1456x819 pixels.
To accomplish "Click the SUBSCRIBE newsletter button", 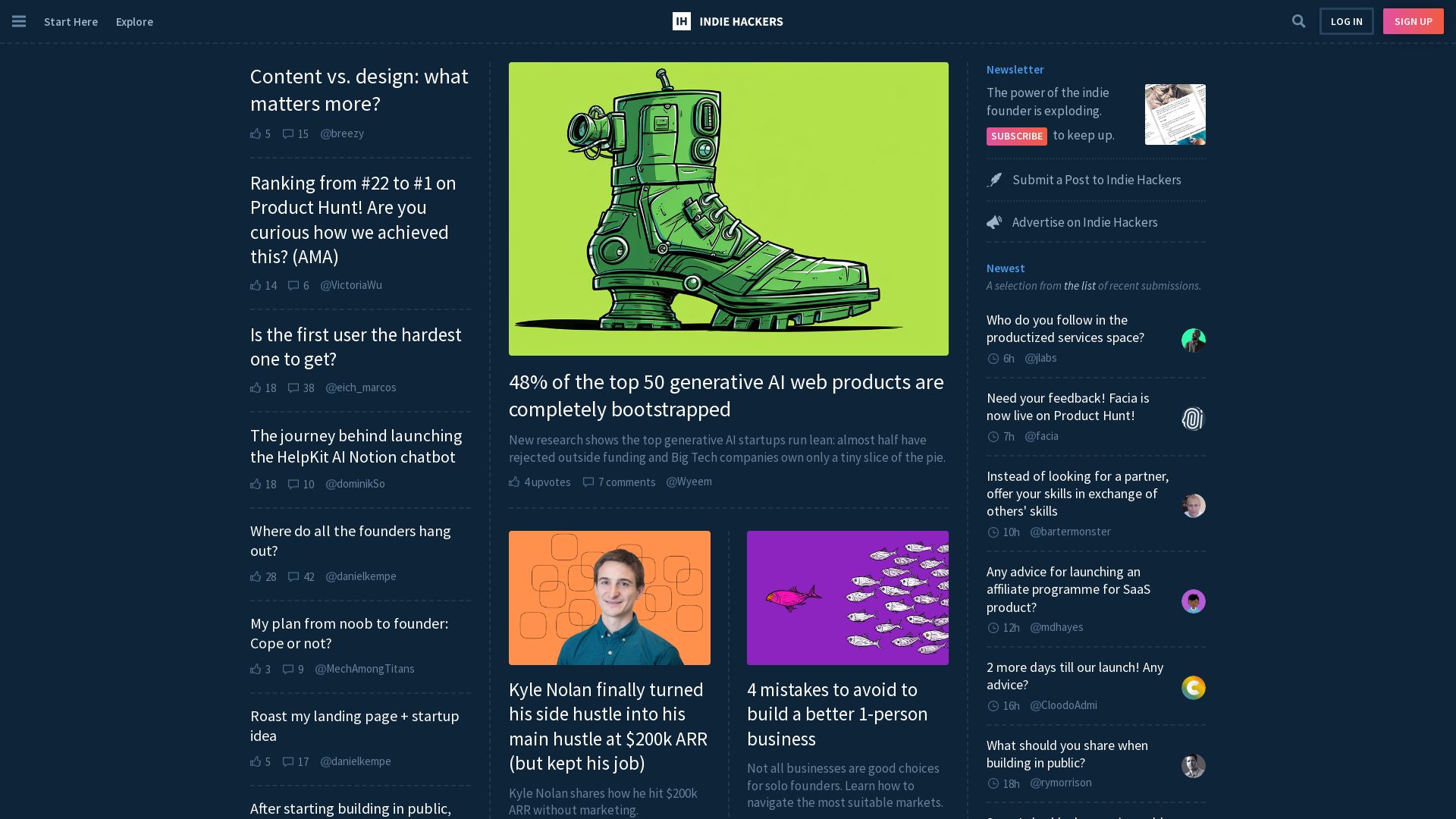I will [1016, 136].
